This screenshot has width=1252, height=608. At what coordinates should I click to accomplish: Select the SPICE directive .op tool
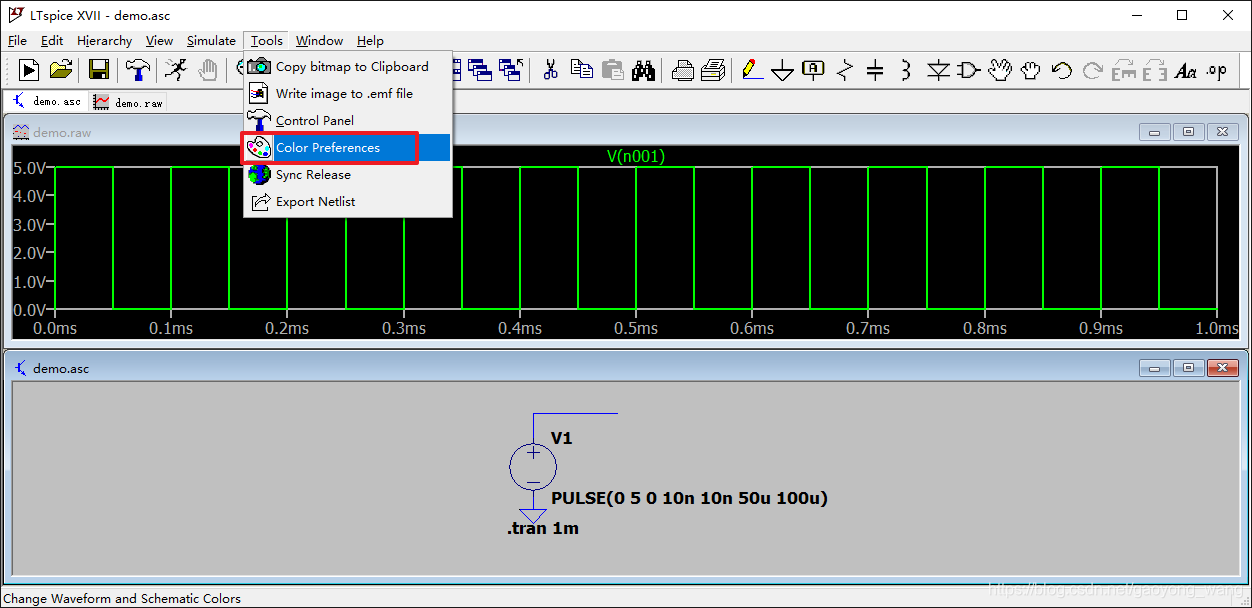[1217, 70]
